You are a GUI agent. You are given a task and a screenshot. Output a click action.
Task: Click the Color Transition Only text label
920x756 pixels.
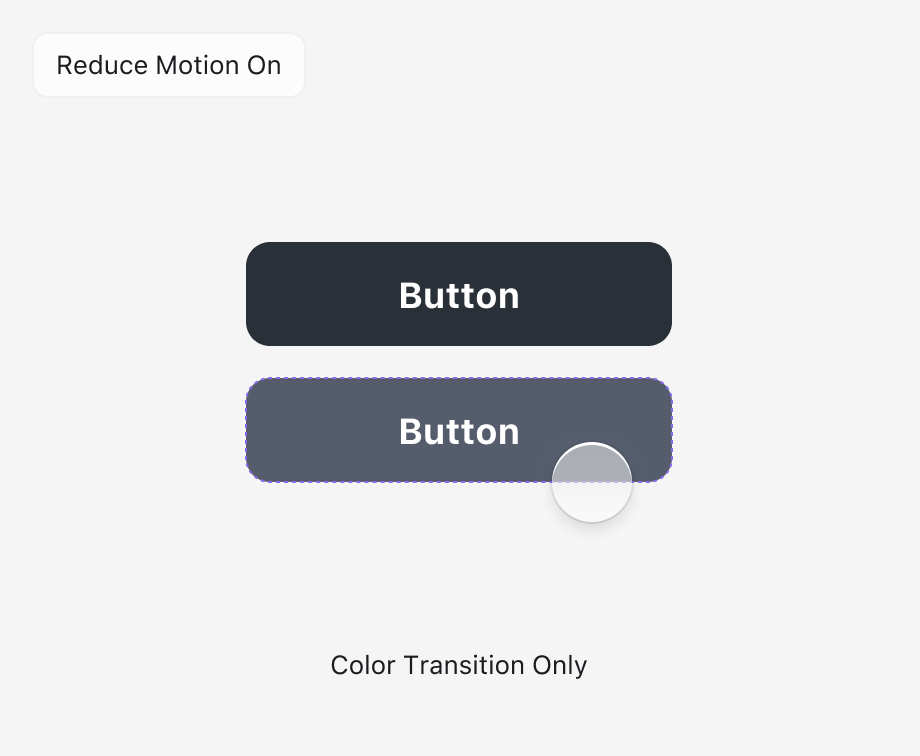pyautogui.click(x=459, y=666)
